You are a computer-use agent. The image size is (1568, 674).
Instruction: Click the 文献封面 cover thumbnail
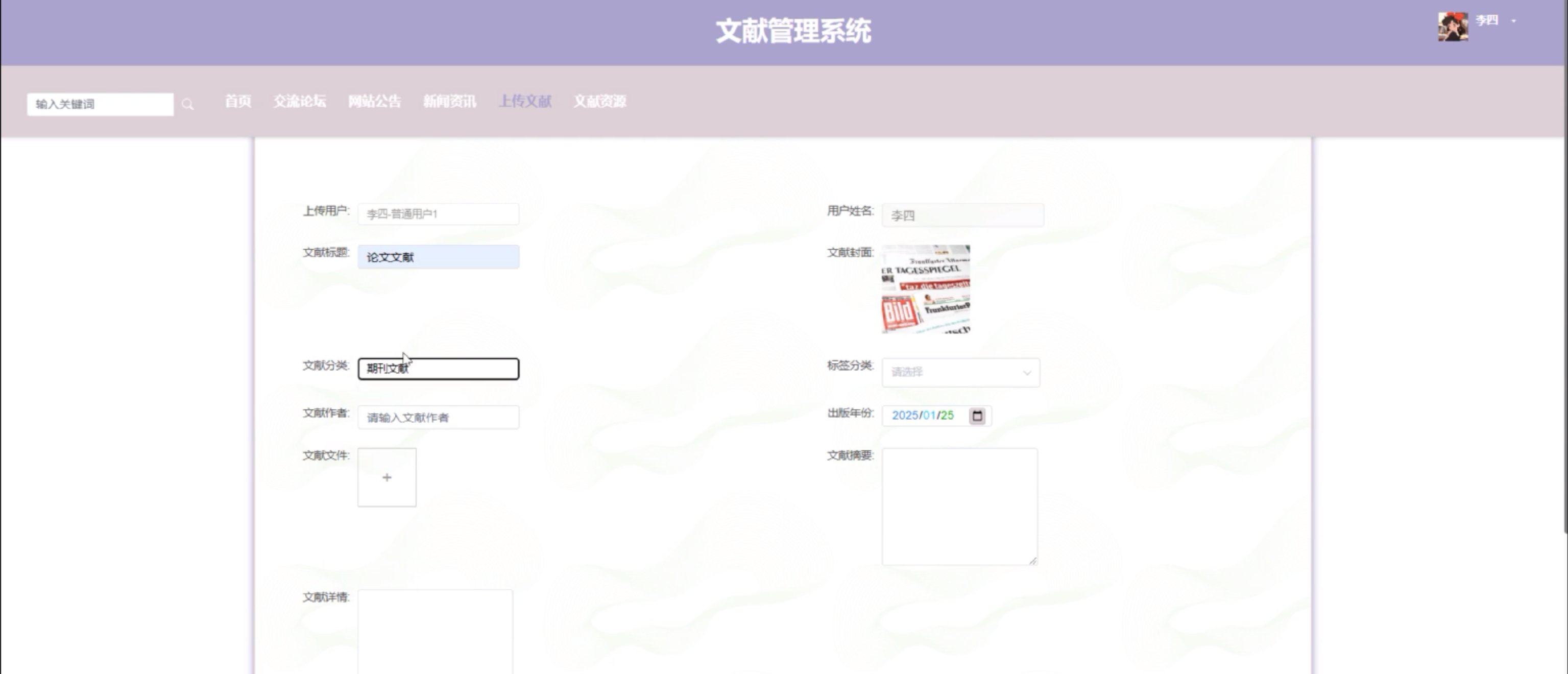[x=925, y=288]
